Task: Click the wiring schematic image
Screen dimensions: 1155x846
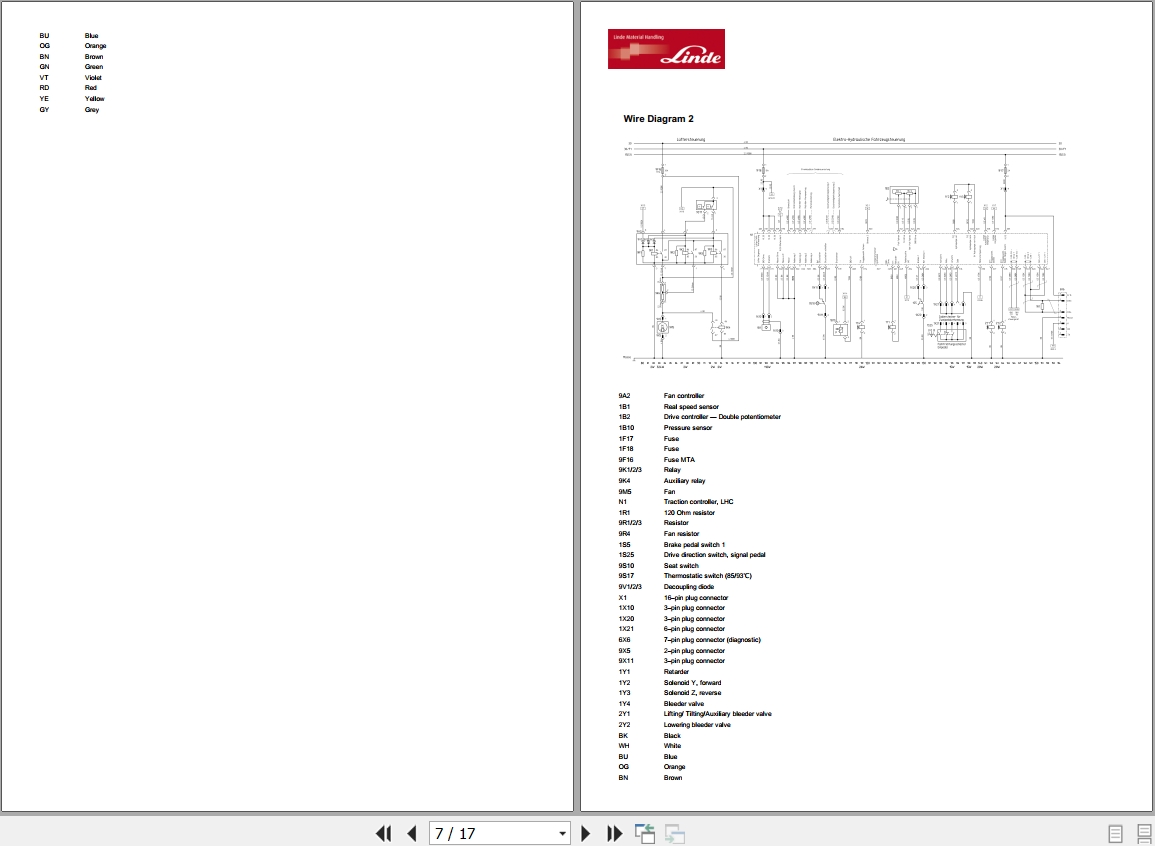Action: pyautogui.click(x=848, y=252)
